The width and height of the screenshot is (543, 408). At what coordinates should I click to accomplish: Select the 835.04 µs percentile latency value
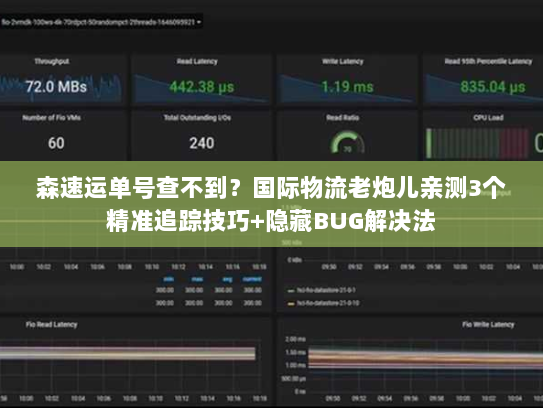[x=492, y=87]
